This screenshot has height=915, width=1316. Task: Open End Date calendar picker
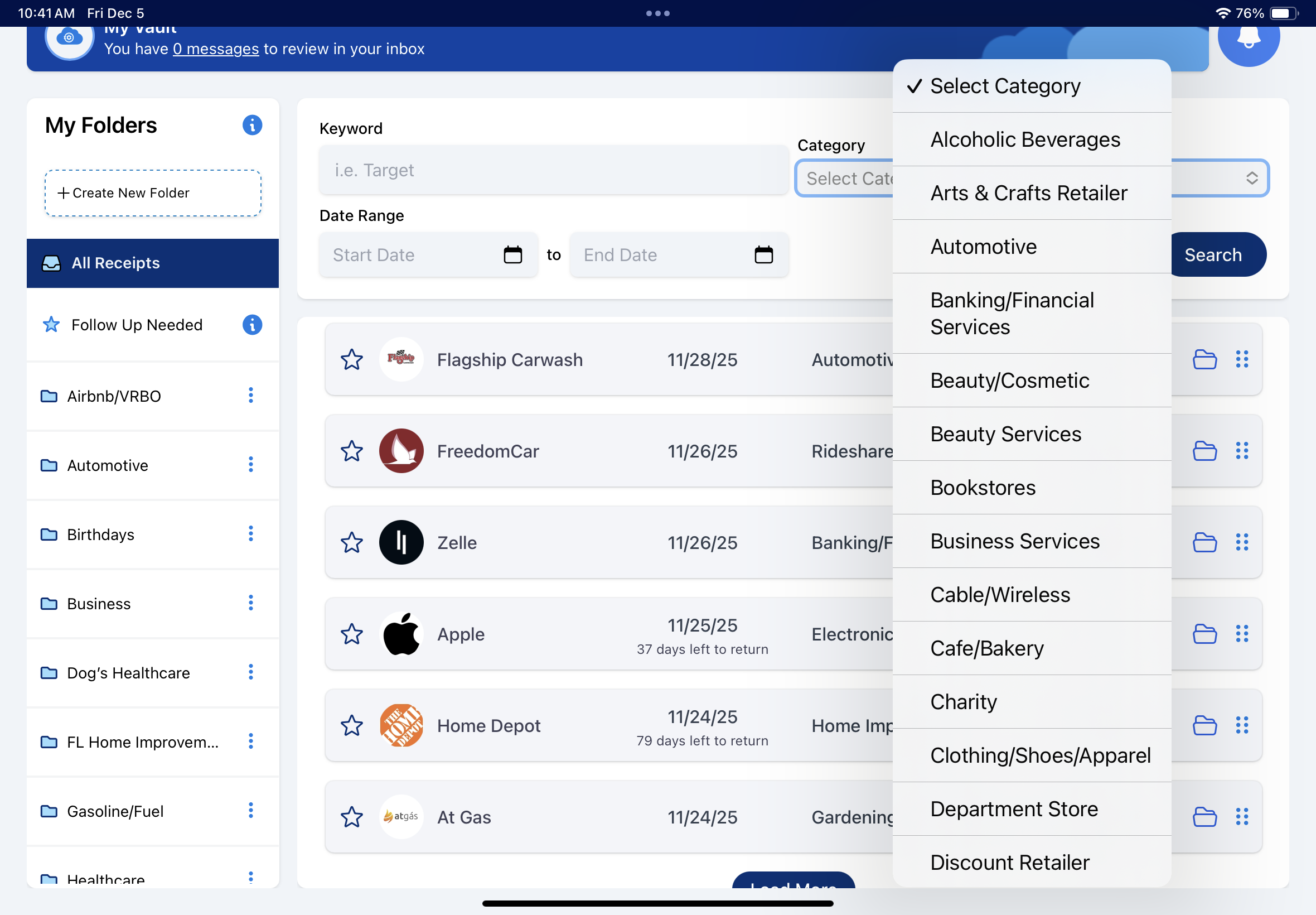[763, 254]
